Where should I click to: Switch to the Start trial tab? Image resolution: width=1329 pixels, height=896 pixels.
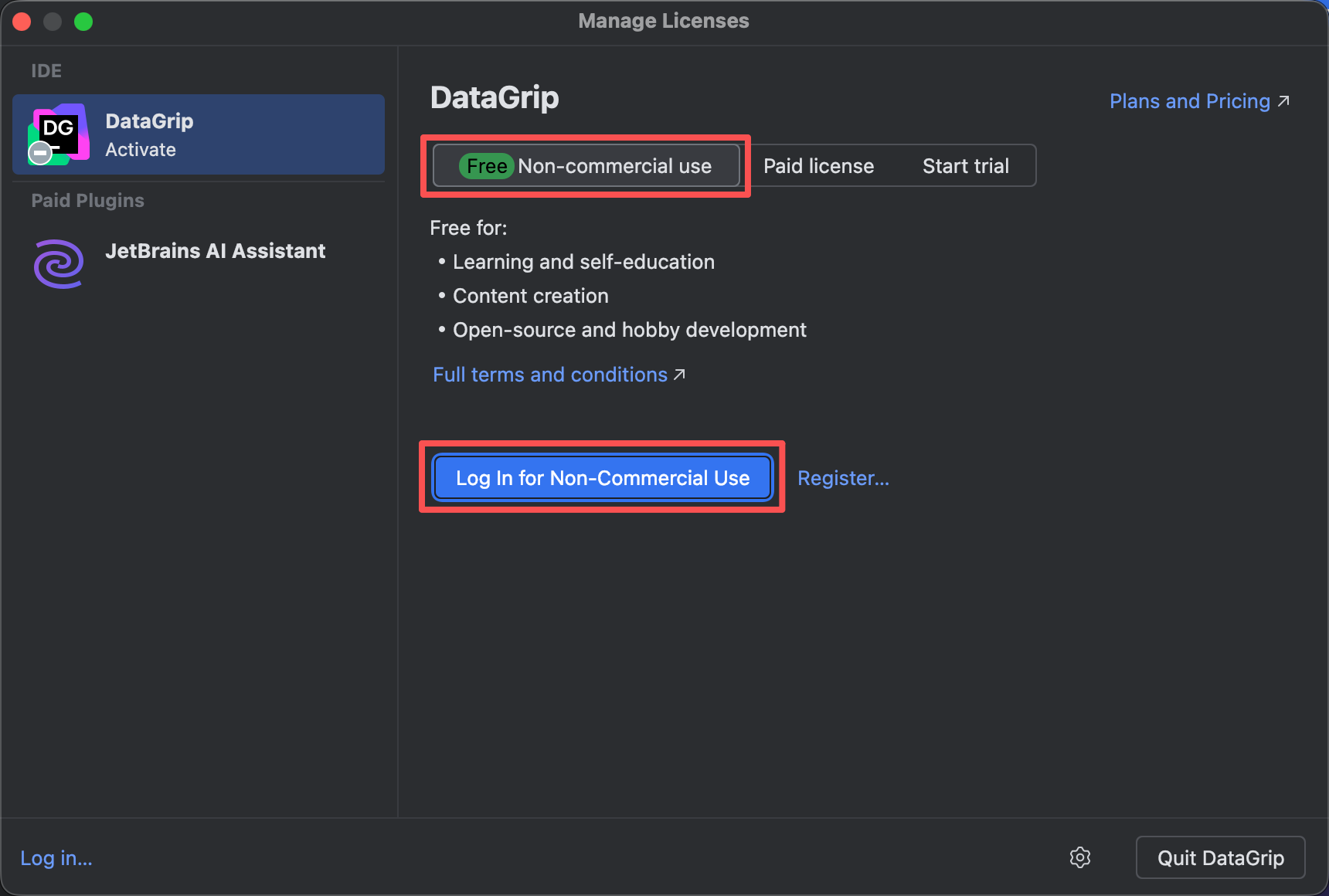pyautogui.click(x=965, y=166)
